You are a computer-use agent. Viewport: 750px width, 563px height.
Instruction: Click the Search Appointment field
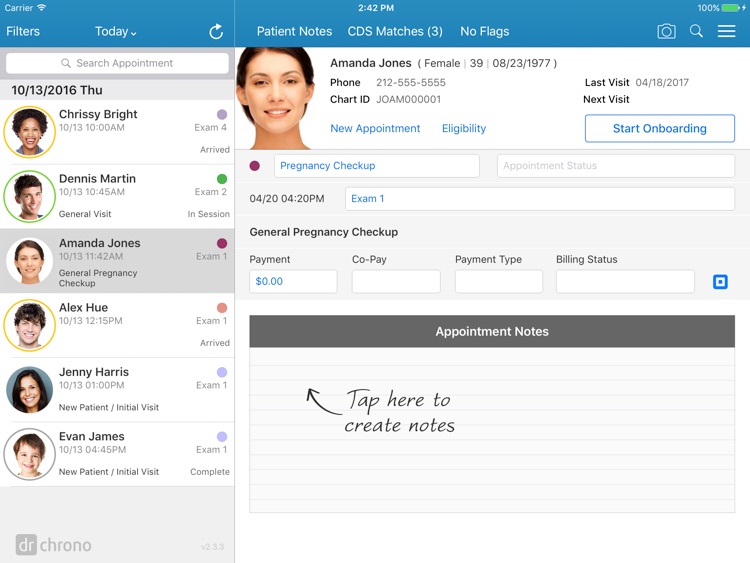click(117, 63)
